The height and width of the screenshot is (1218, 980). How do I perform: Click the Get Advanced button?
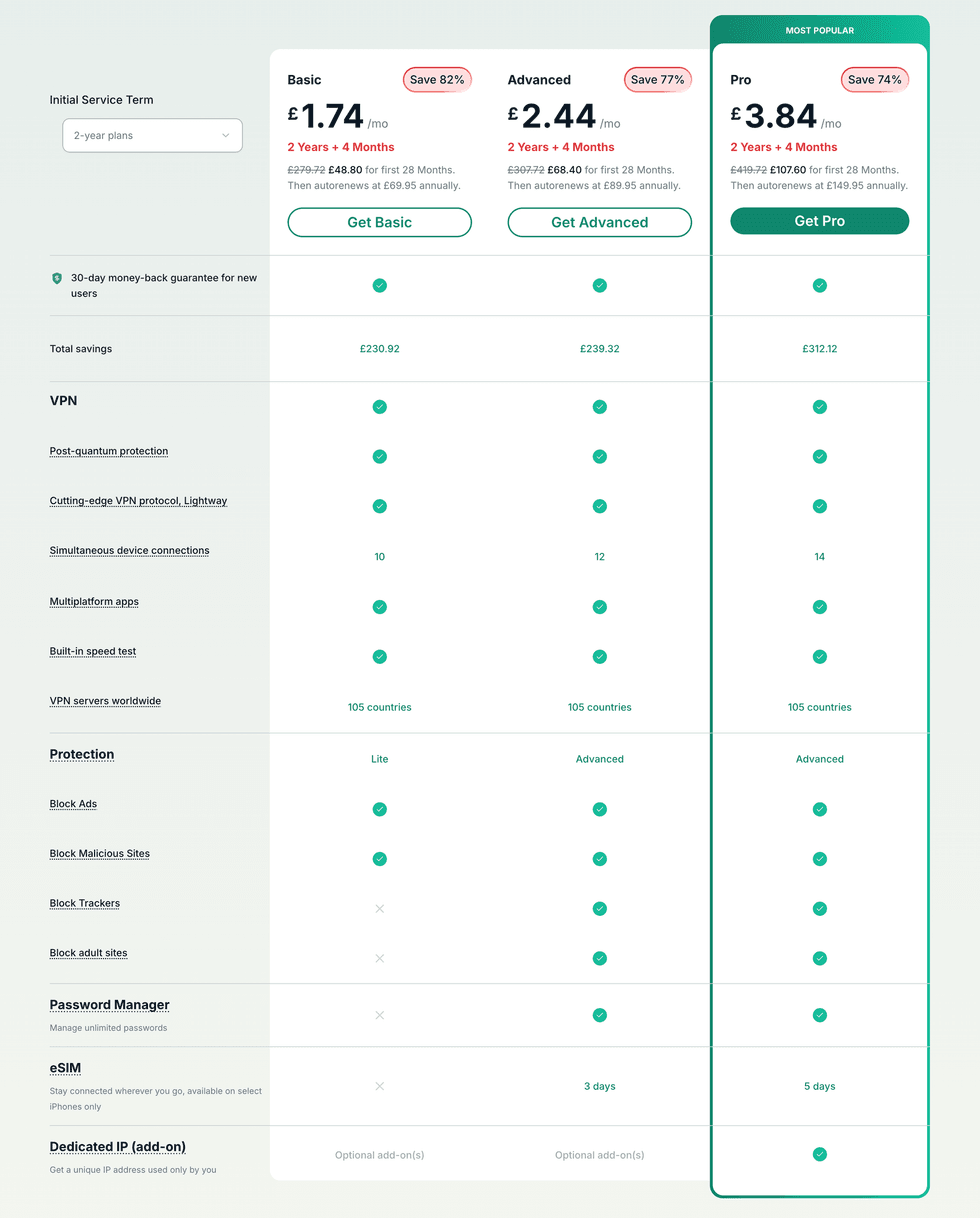click(x=600, y=222)
